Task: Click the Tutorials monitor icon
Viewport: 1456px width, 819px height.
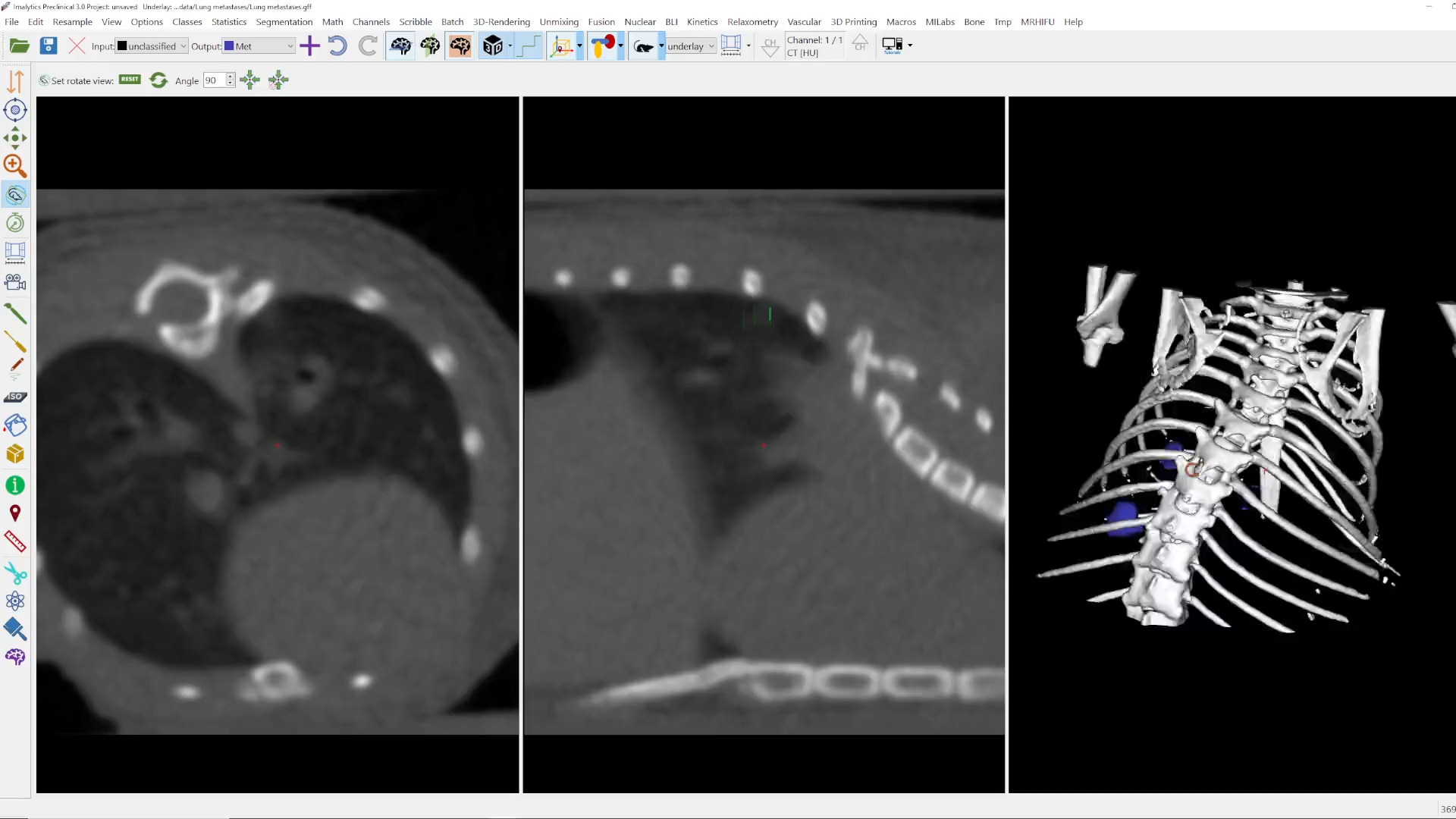Action: click(893, 46)
